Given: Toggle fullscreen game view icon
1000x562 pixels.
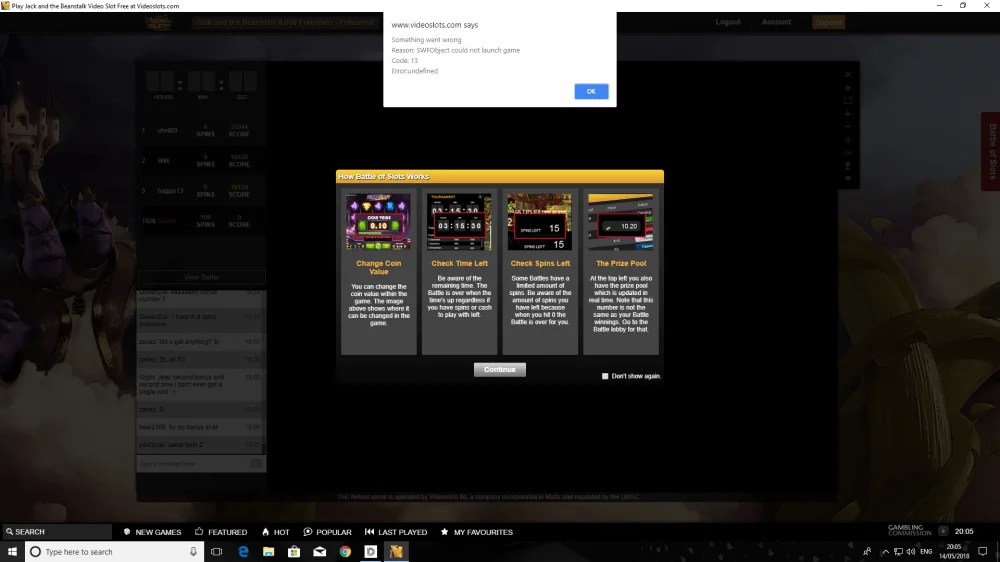Looking at the screenshot, I should tap(848, 100).
